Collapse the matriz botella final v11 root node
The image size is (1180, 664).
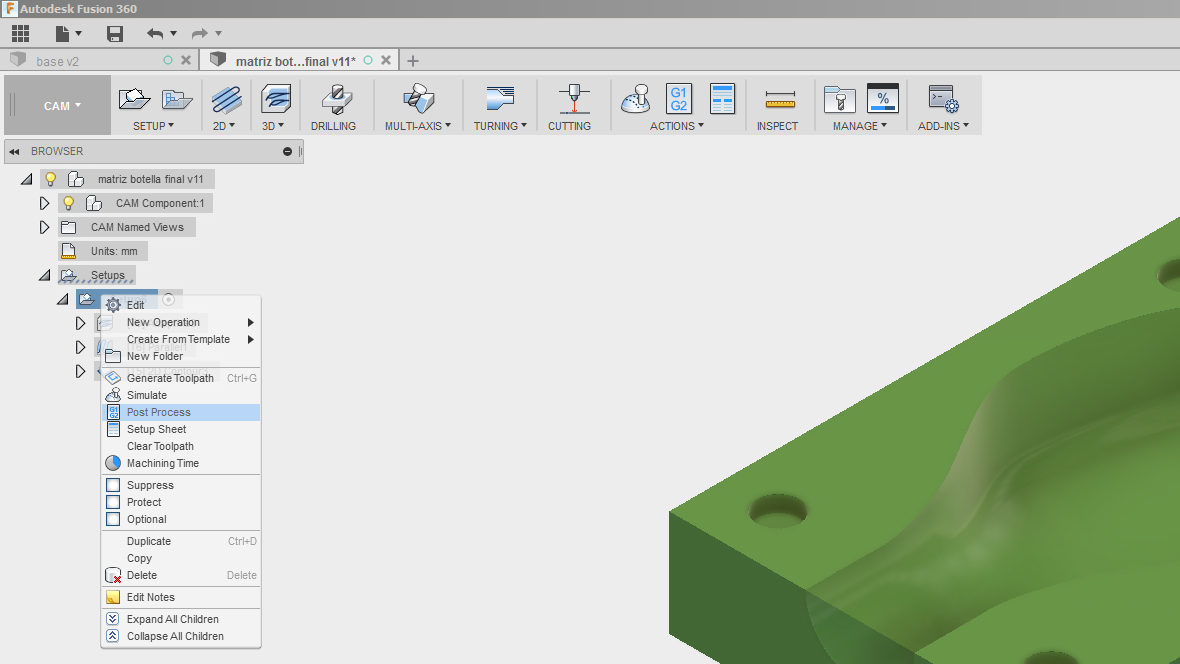26,179
